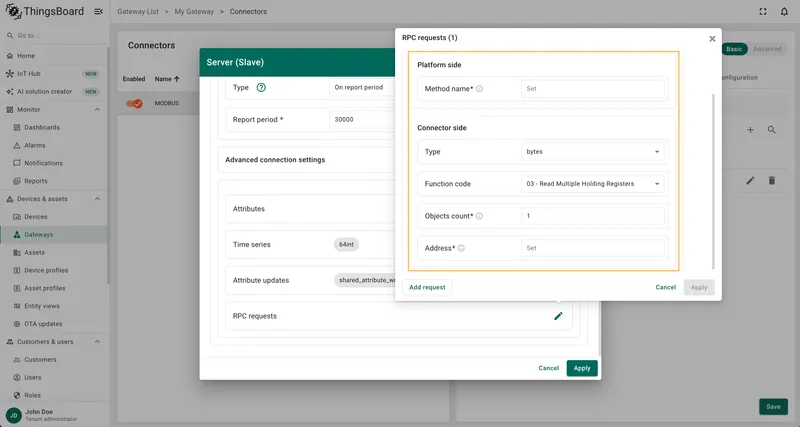
Task: Switch to Basic configuration mode
Action: pyautogui.click(x=734, y=49)
